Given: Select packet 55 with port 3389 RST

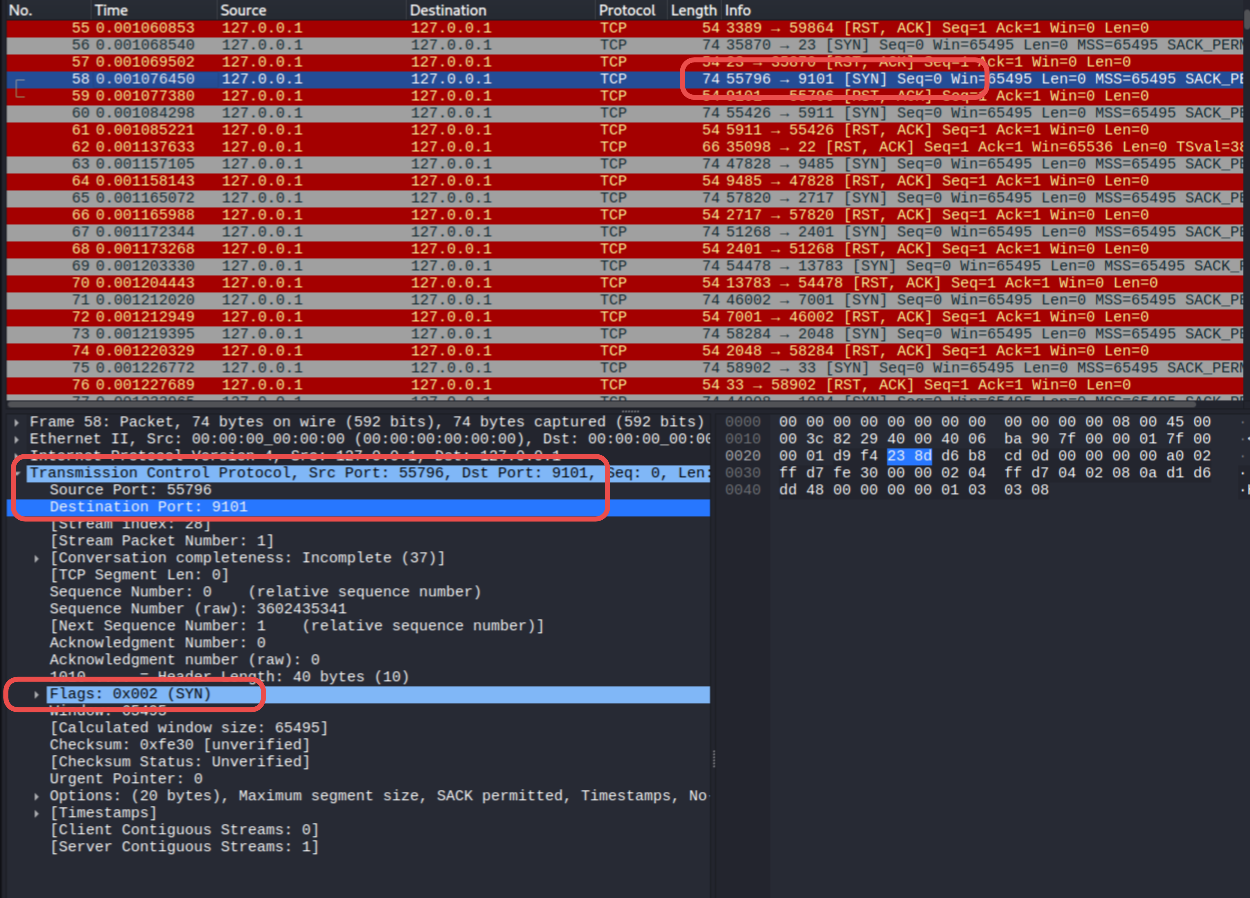Looking at the screenshot, I should coord(627,28).
